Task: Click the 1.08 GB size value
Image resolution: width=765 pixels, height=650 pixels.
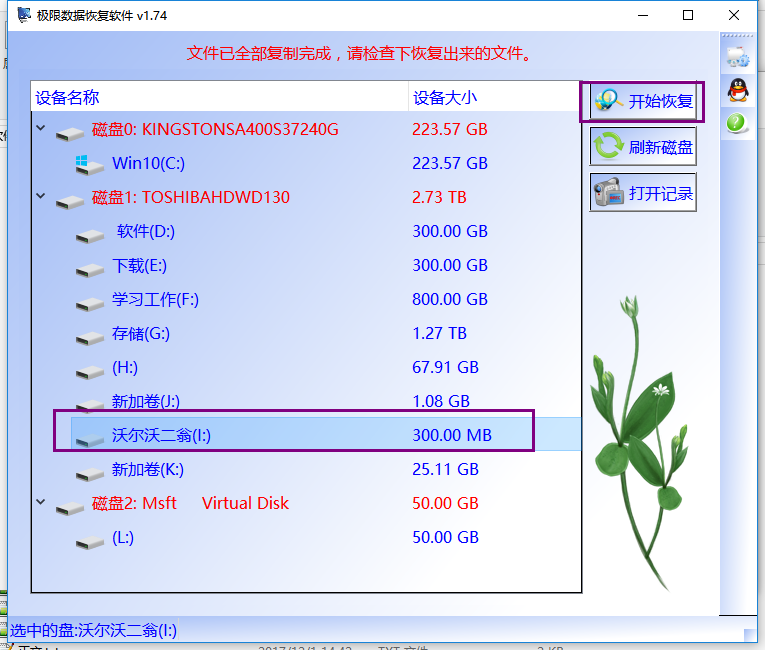Action: (x=441, y=401)
